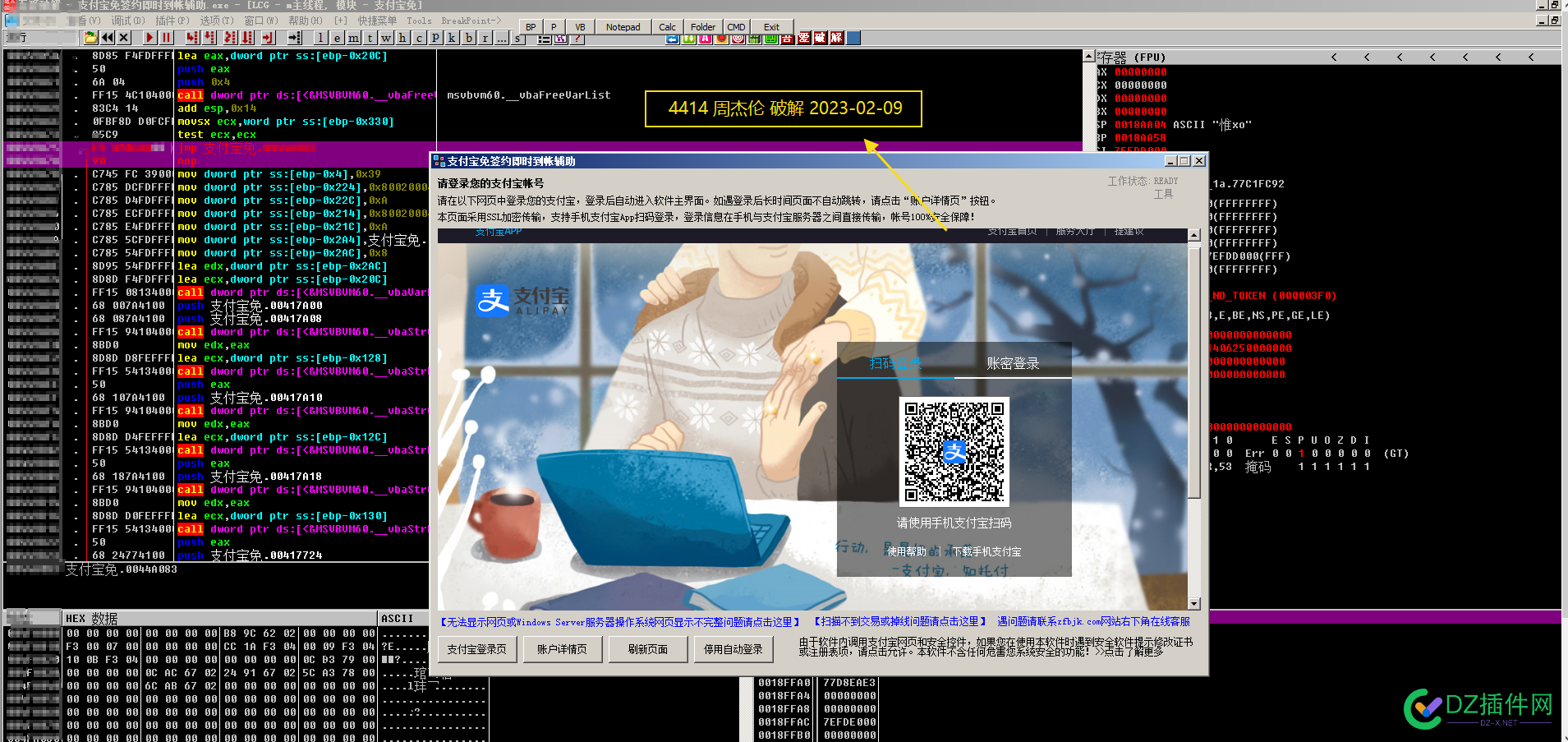1568x742 pixels.
Task: Open Executable modules with the 'e' button
Action: (x=337, y=38)
